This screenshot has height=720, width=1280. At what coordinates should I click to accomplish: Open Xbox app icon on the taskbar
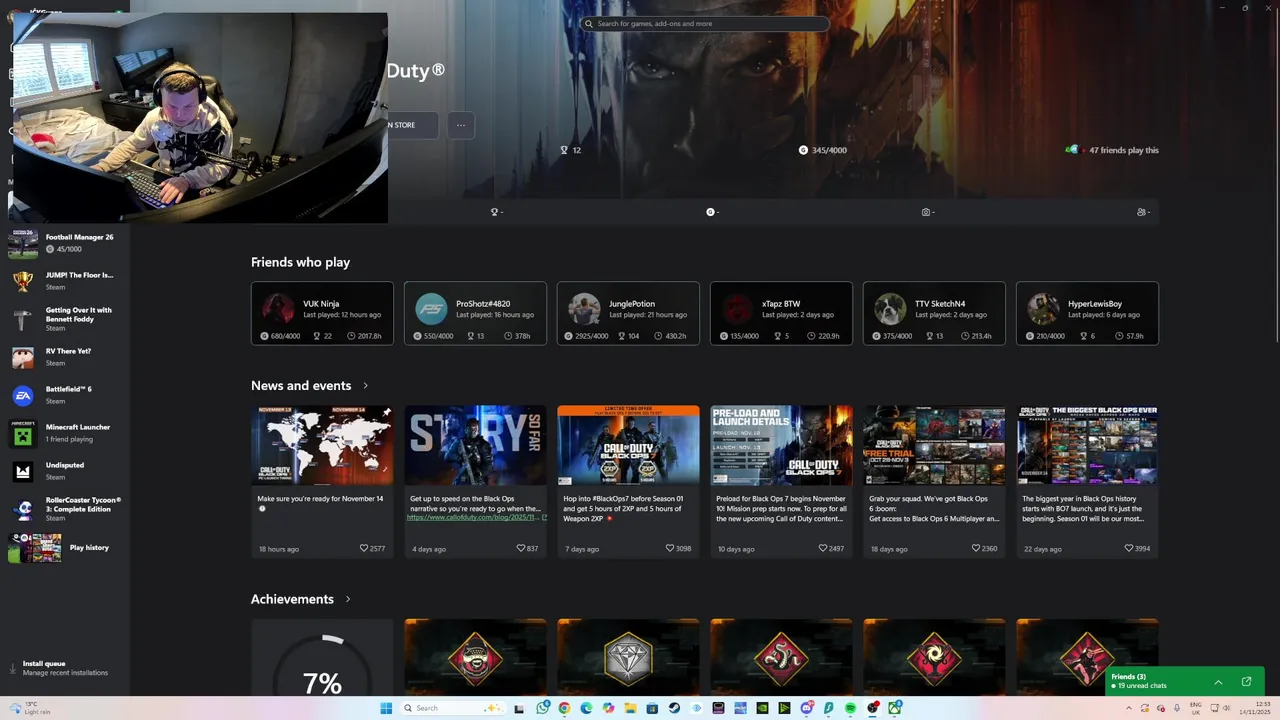click(x=894, y=708)
